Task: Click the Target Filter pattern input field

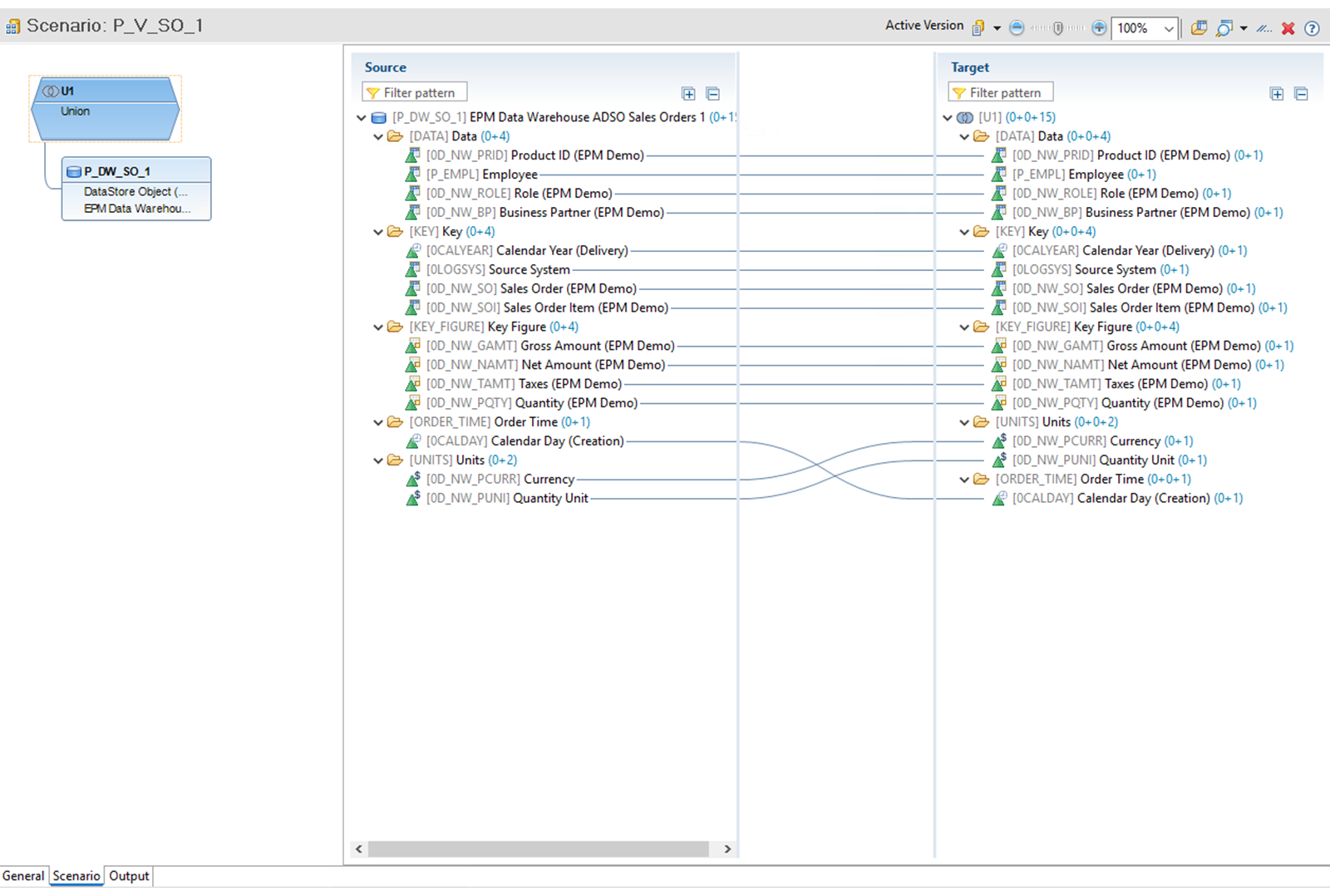Action: point(1001,92)
